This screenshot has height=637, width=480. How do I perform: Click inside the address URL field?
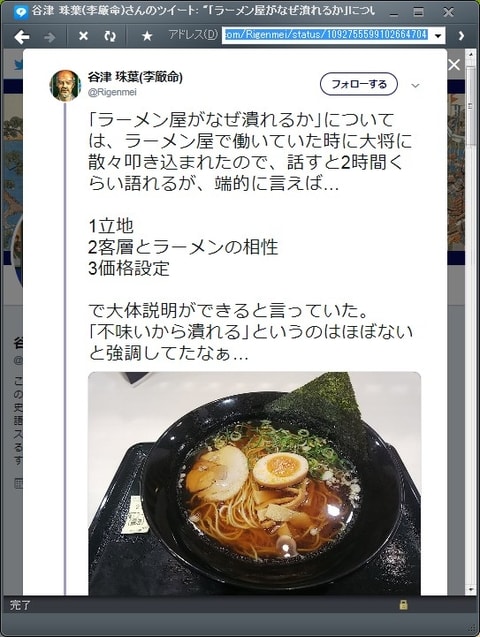[325, 35]
